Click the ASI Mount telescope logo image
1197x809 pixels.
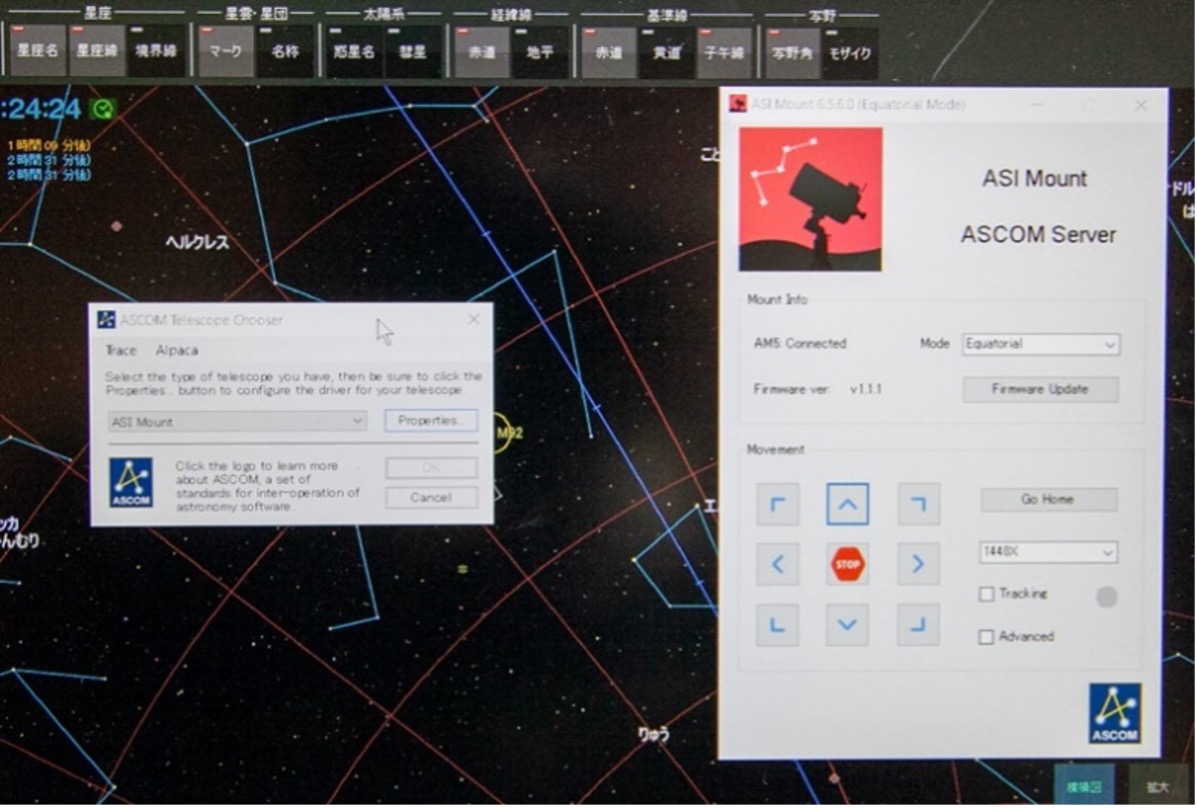[x=811, y=199]
